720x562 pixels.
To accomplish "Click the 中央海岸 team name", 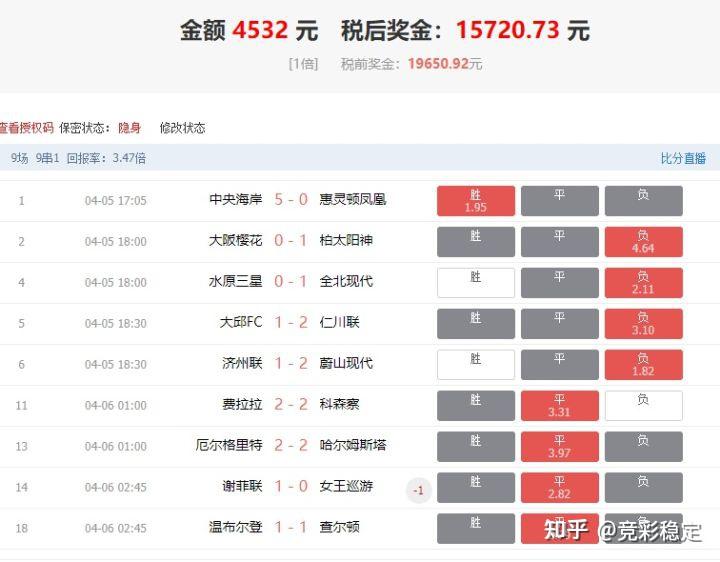I will point(236,199).
